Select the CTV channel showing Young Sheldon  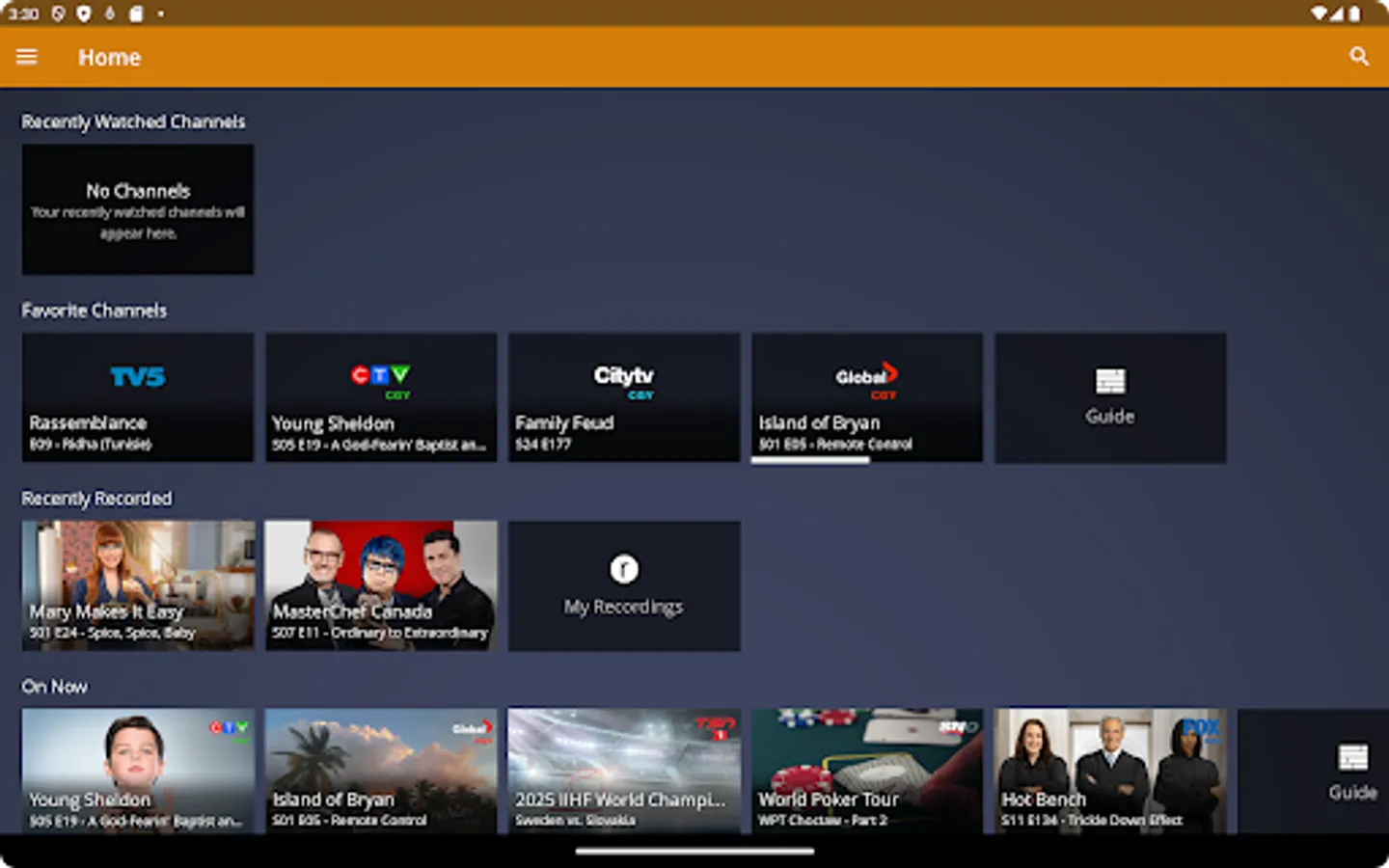(x=380, y=397)
